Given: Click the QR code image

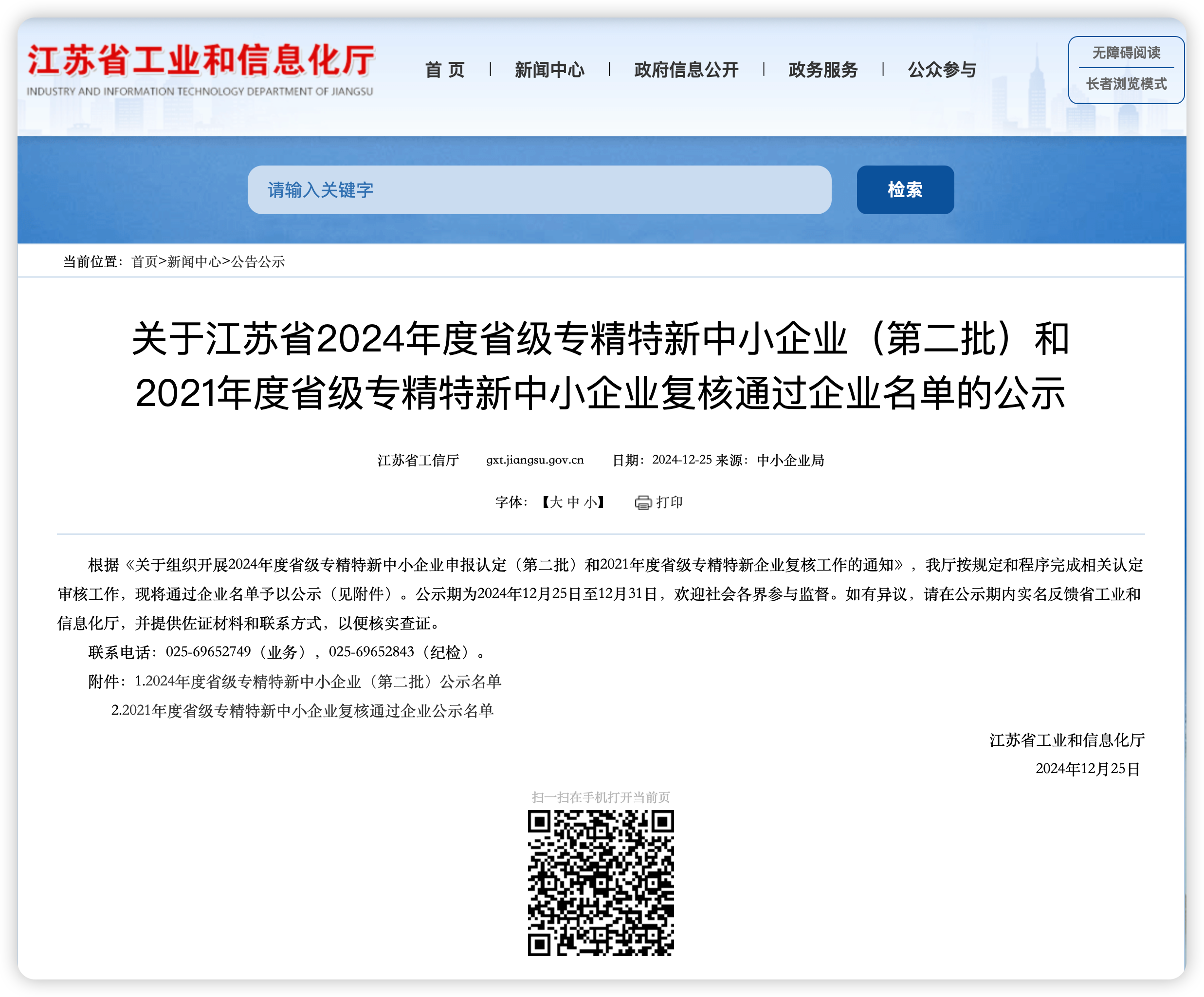Looking at the screenshot, I should coord(600,883).
